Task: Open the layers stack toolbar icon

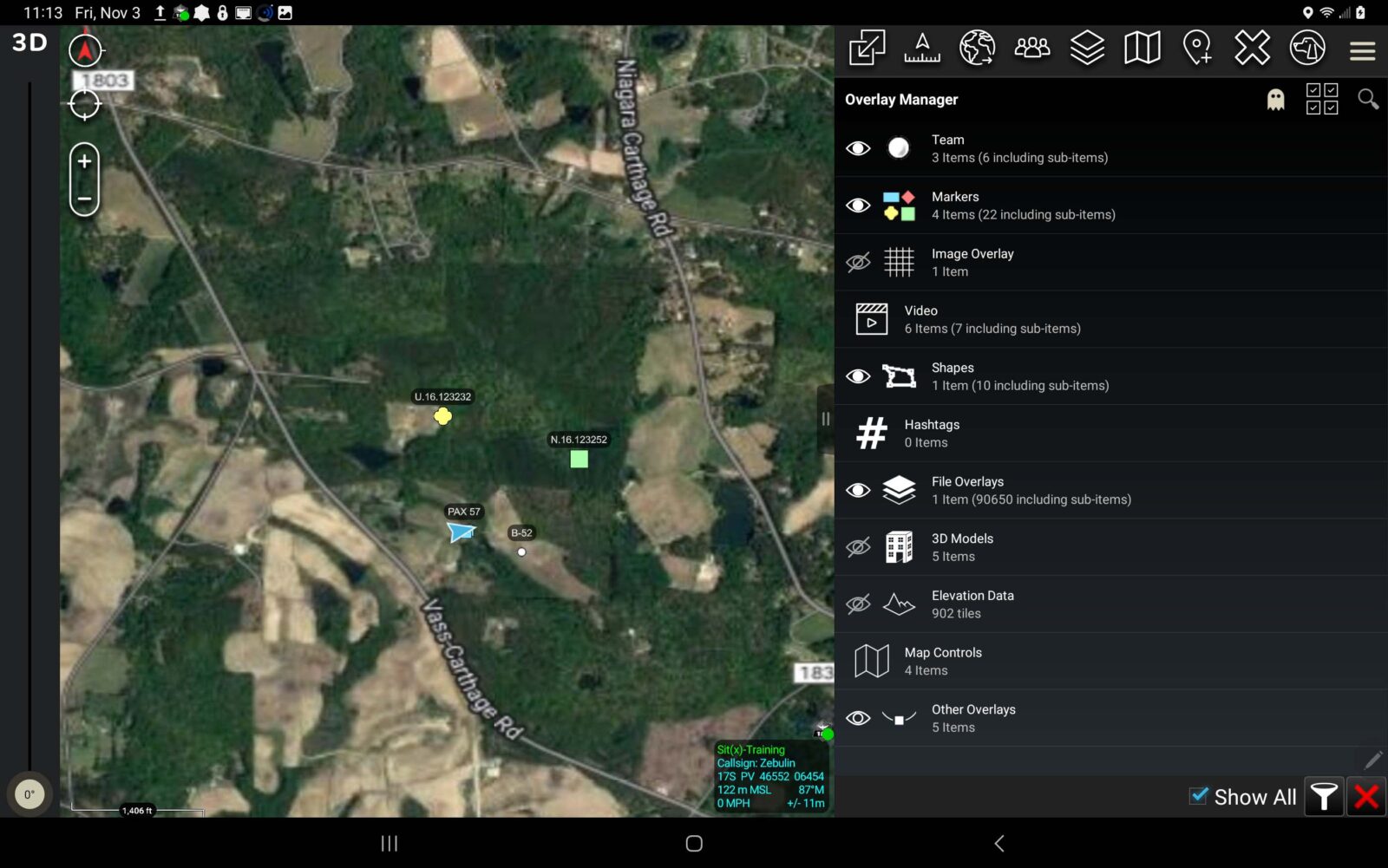Action: 1086,48
